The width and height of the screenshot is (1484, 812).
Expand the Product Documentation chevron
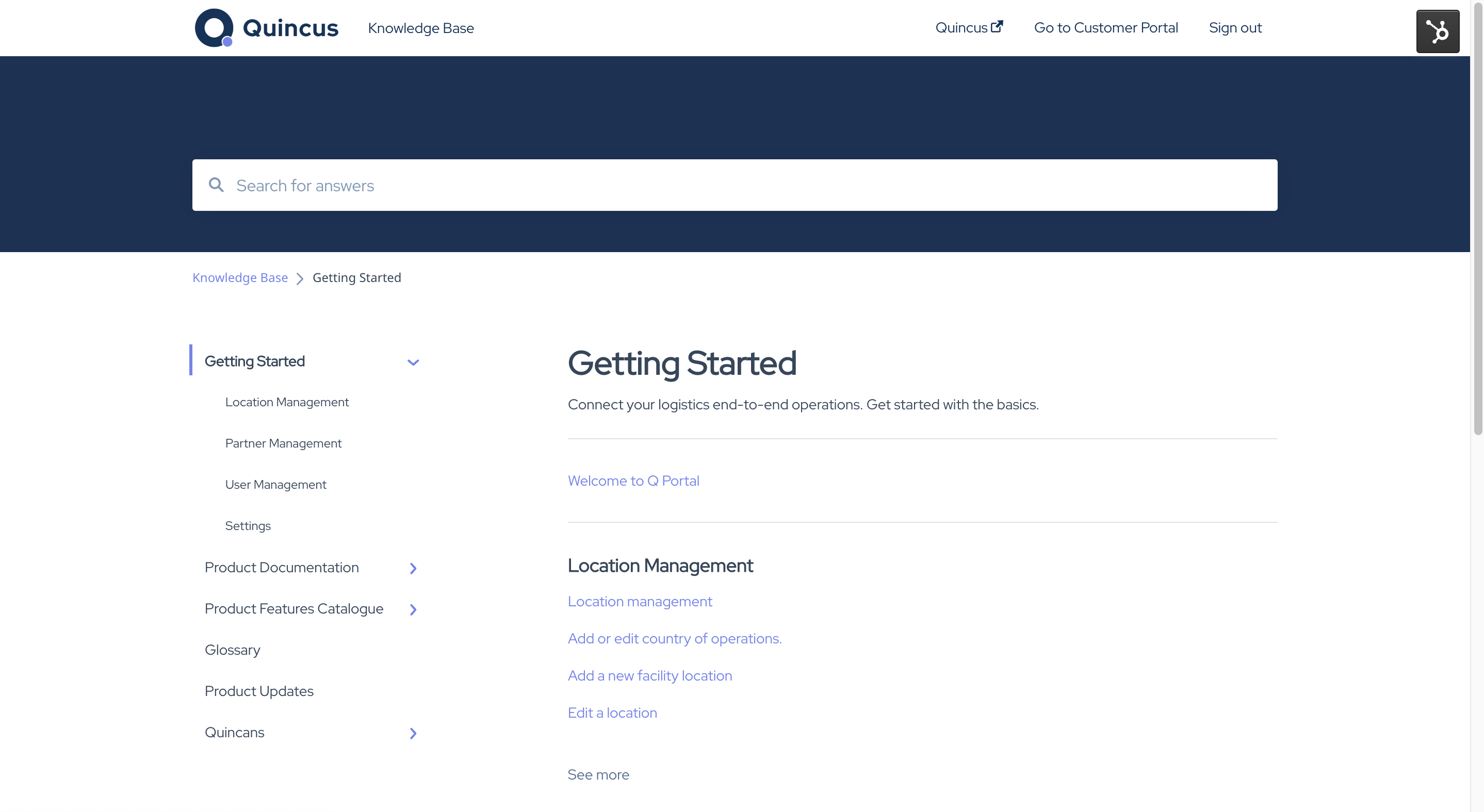pos(413,568)
